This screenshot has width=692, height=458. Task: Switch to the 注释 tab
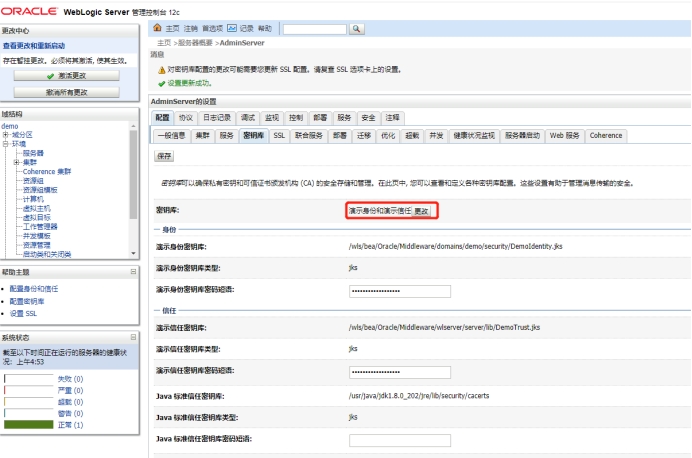coord(392,118)
